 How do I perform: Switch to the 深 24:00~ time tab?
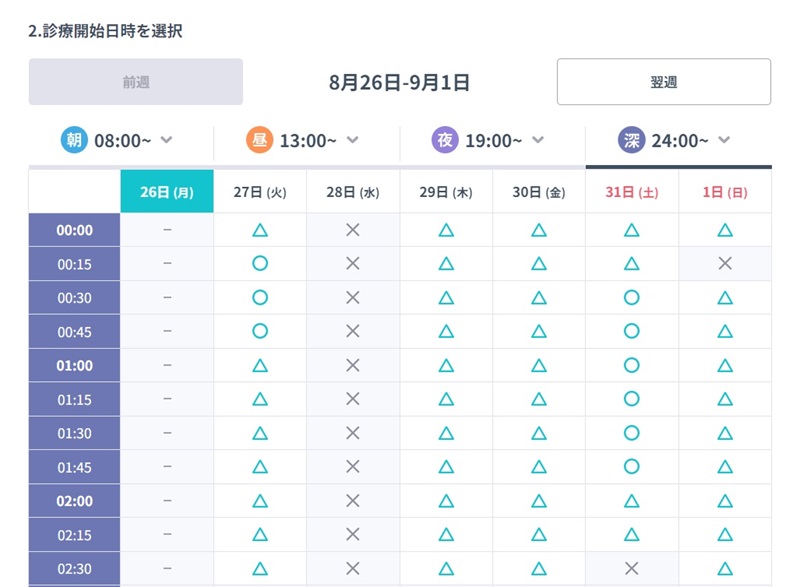pos(679,140)
